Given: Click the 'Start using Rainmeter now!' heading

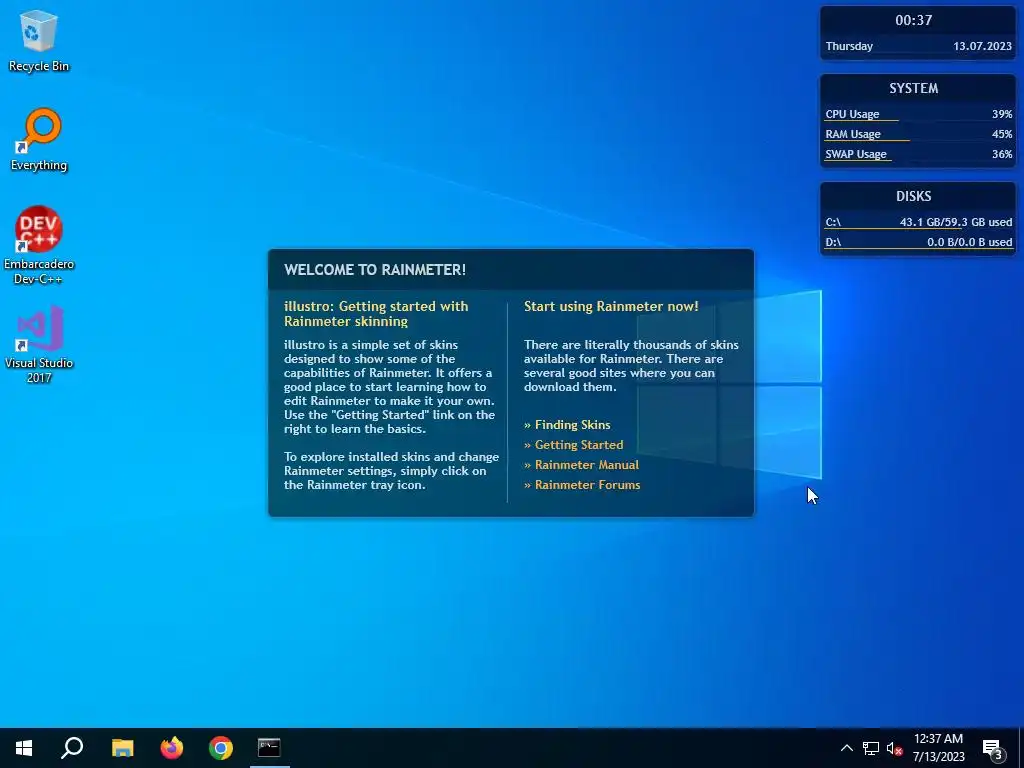Looking at the screenshot, I should [x=611, y=306].
